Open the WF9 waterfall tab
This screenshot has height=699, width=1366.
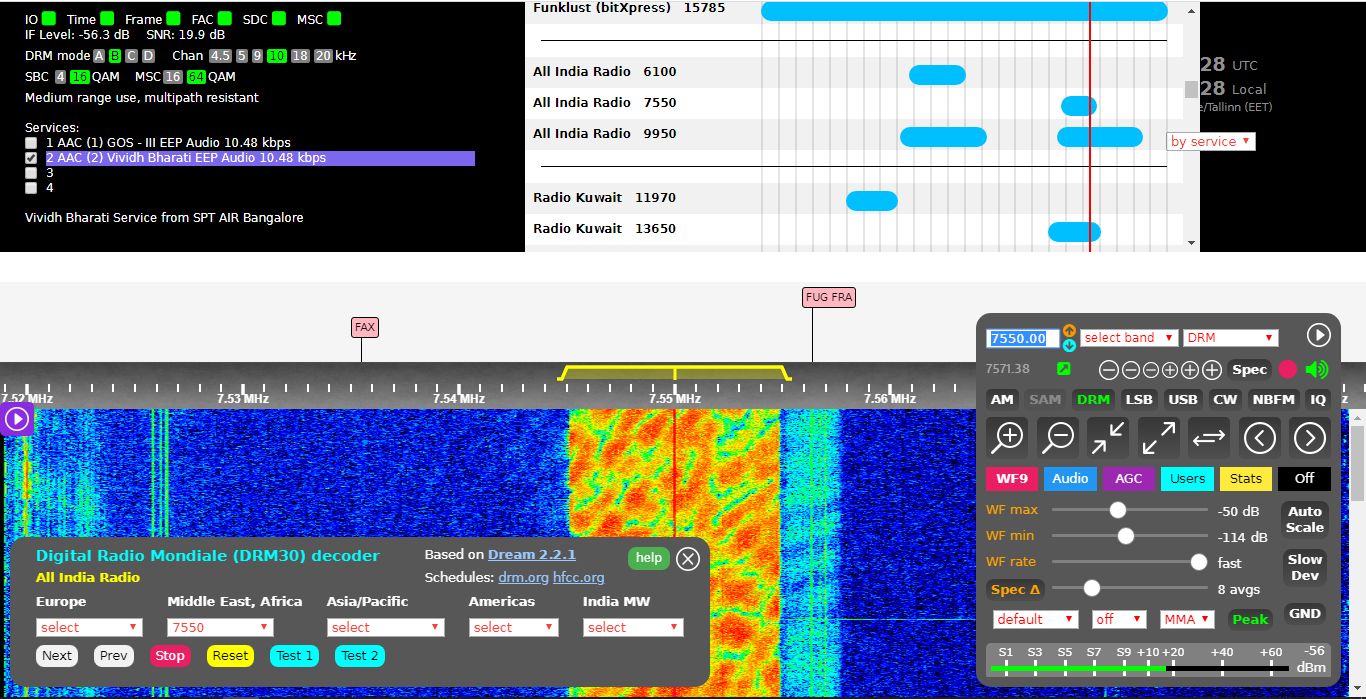[x=1012, y=478]
